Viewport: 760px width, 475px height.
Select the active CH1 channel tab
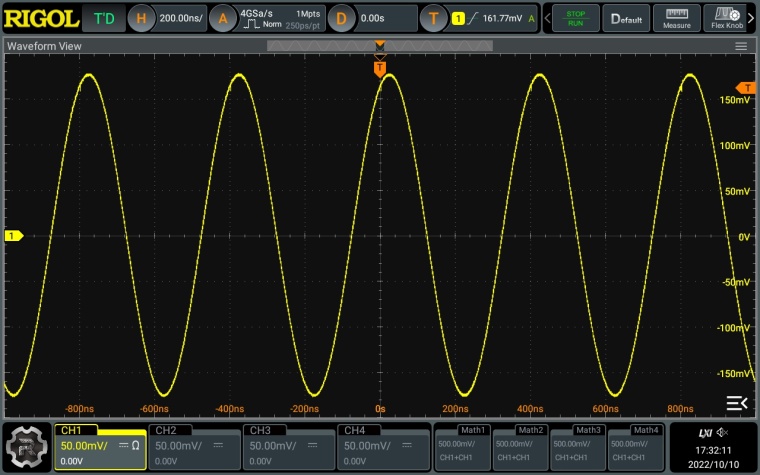(100, 446)
